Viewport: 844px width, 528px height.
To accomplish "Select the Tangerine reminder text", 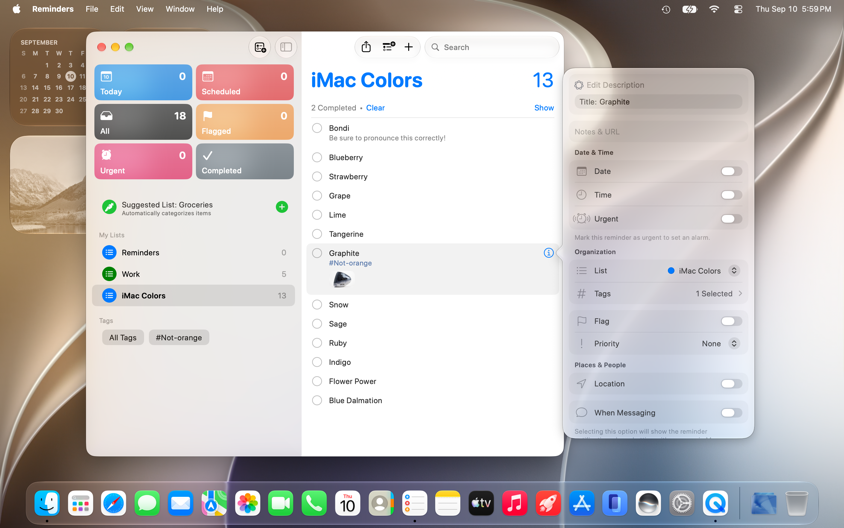I will click(x=346, y=234).
